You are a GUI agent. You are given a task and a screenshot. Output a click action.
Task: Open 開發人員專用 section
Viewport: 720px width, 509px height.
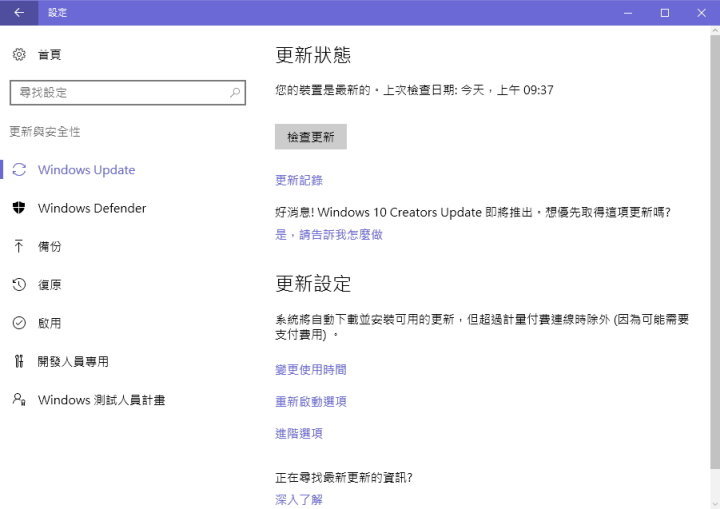pos(73,362)
